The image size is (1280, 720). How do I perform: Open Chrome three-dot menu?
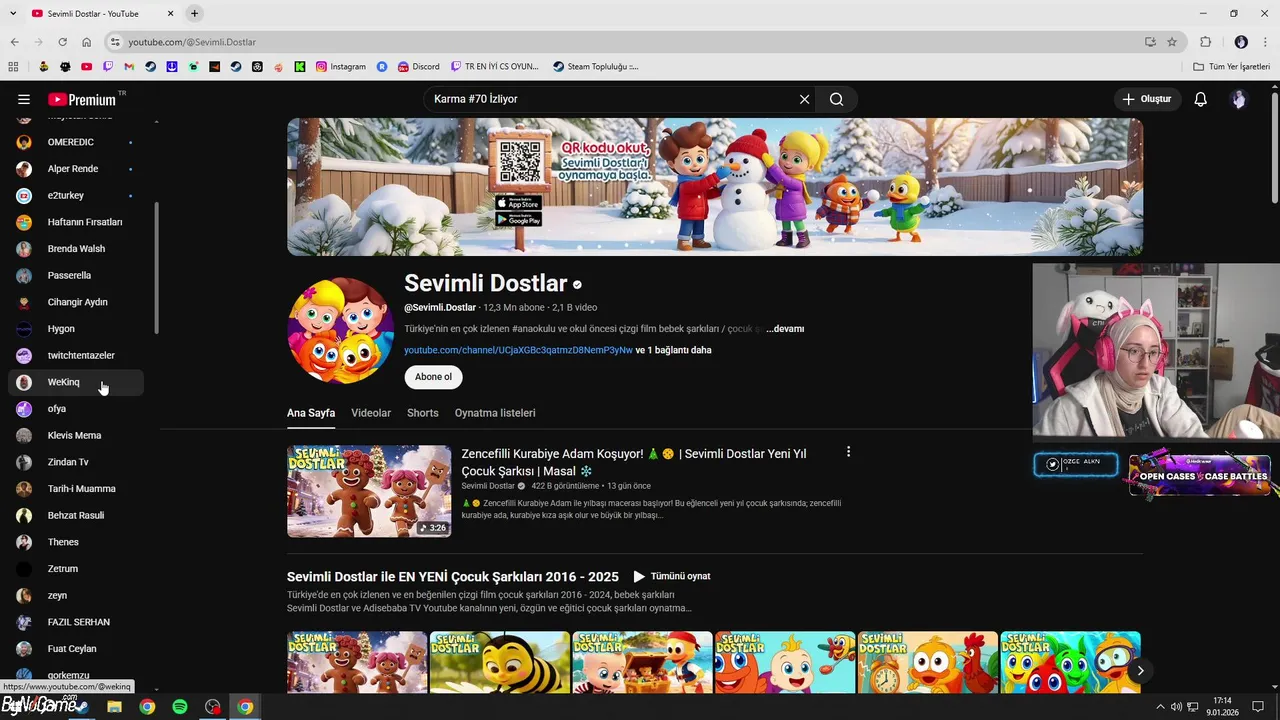1265,42
